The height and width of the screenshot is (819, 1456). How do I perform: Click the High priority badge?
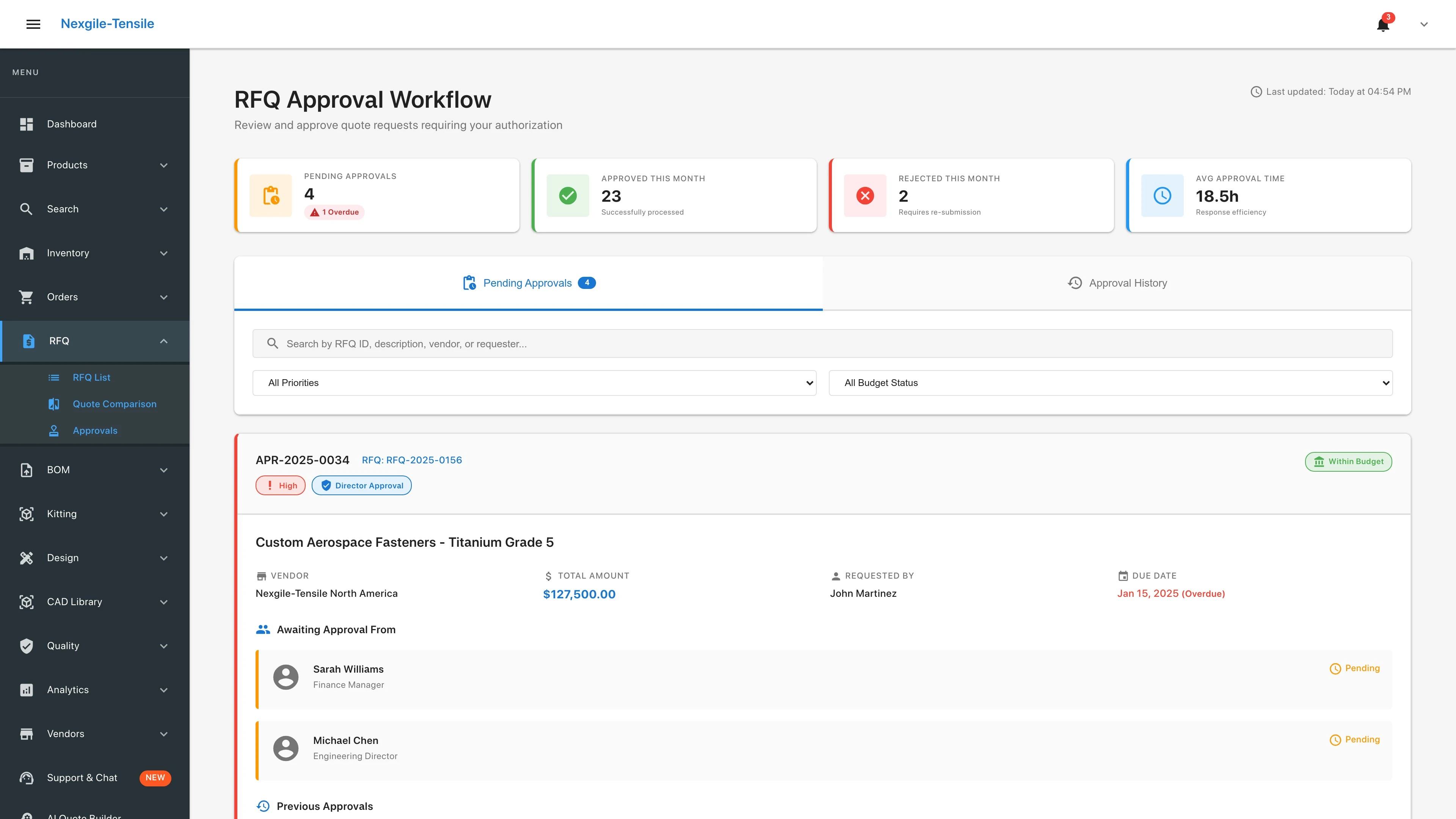280,485
